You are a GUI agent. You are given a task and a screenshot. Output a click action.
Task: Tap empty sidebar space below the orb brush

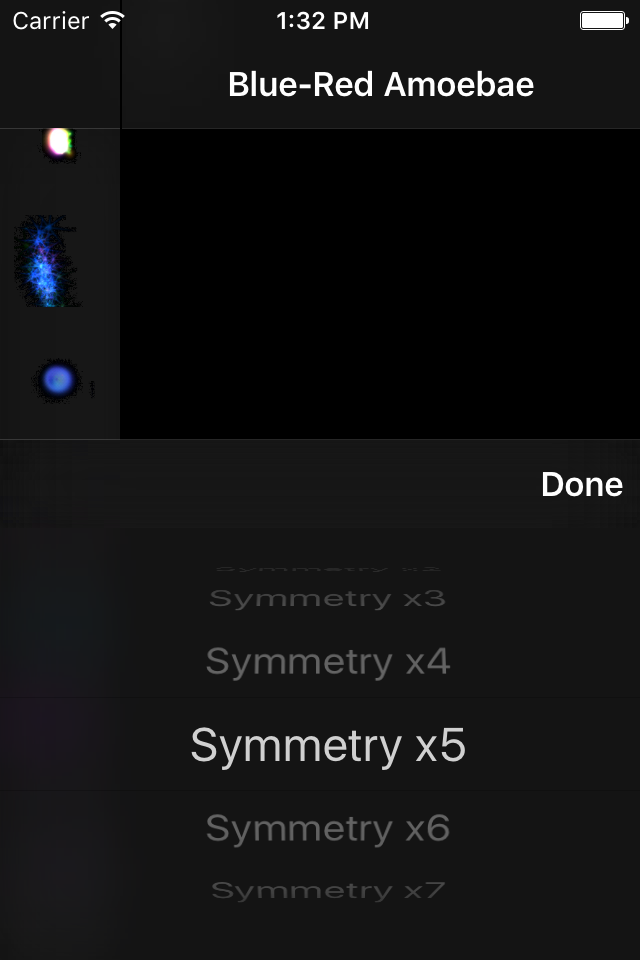[x=60, y=421]
